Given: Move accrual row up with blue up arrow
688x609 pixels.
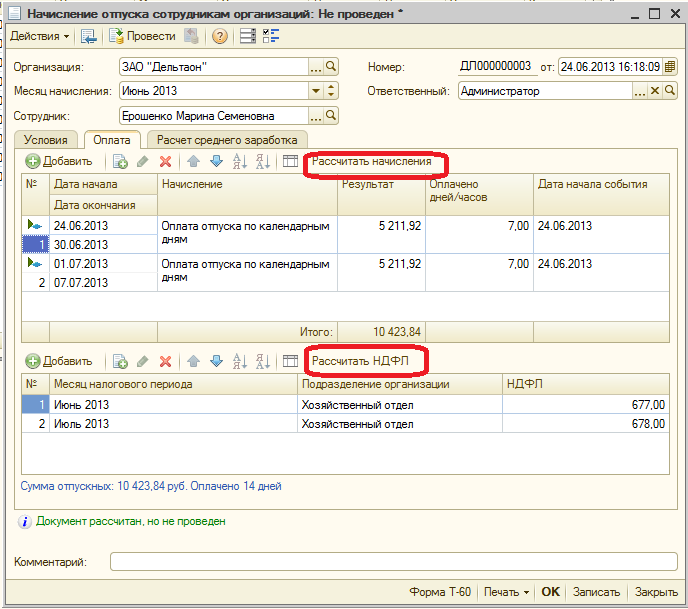Looking at the screenshot, I should point(193,161).
